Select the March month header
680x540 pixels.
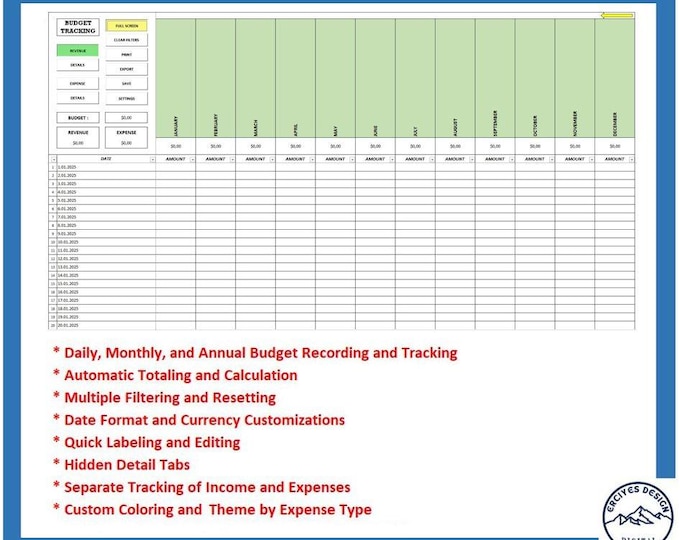(x=255, y=78)
